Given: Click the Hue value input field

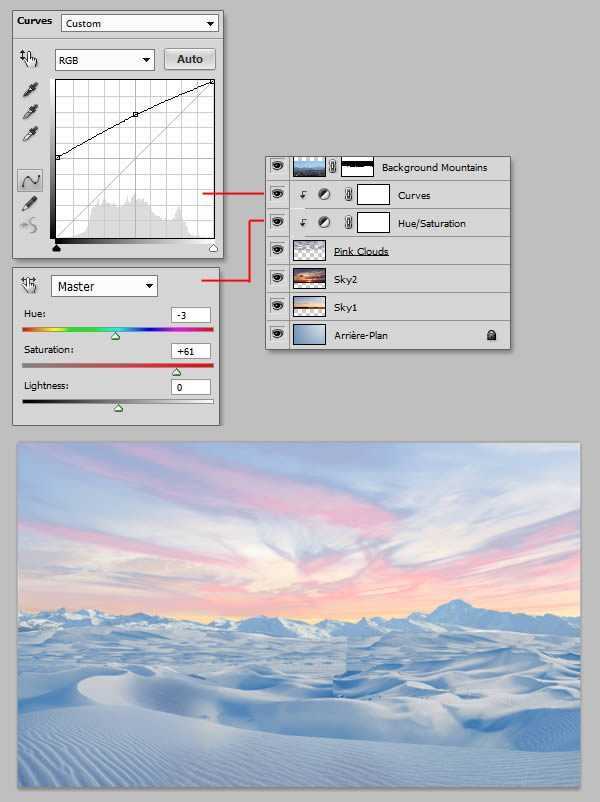Looking at the screenshot, I should coord(190,315).
